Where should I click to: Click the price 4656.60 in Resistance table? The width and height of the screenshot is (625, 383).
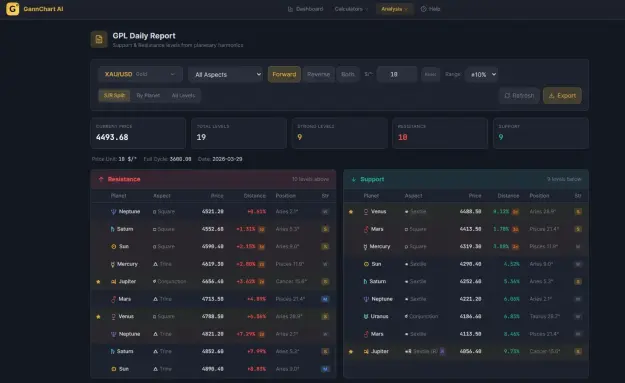(x=212, y=282)
